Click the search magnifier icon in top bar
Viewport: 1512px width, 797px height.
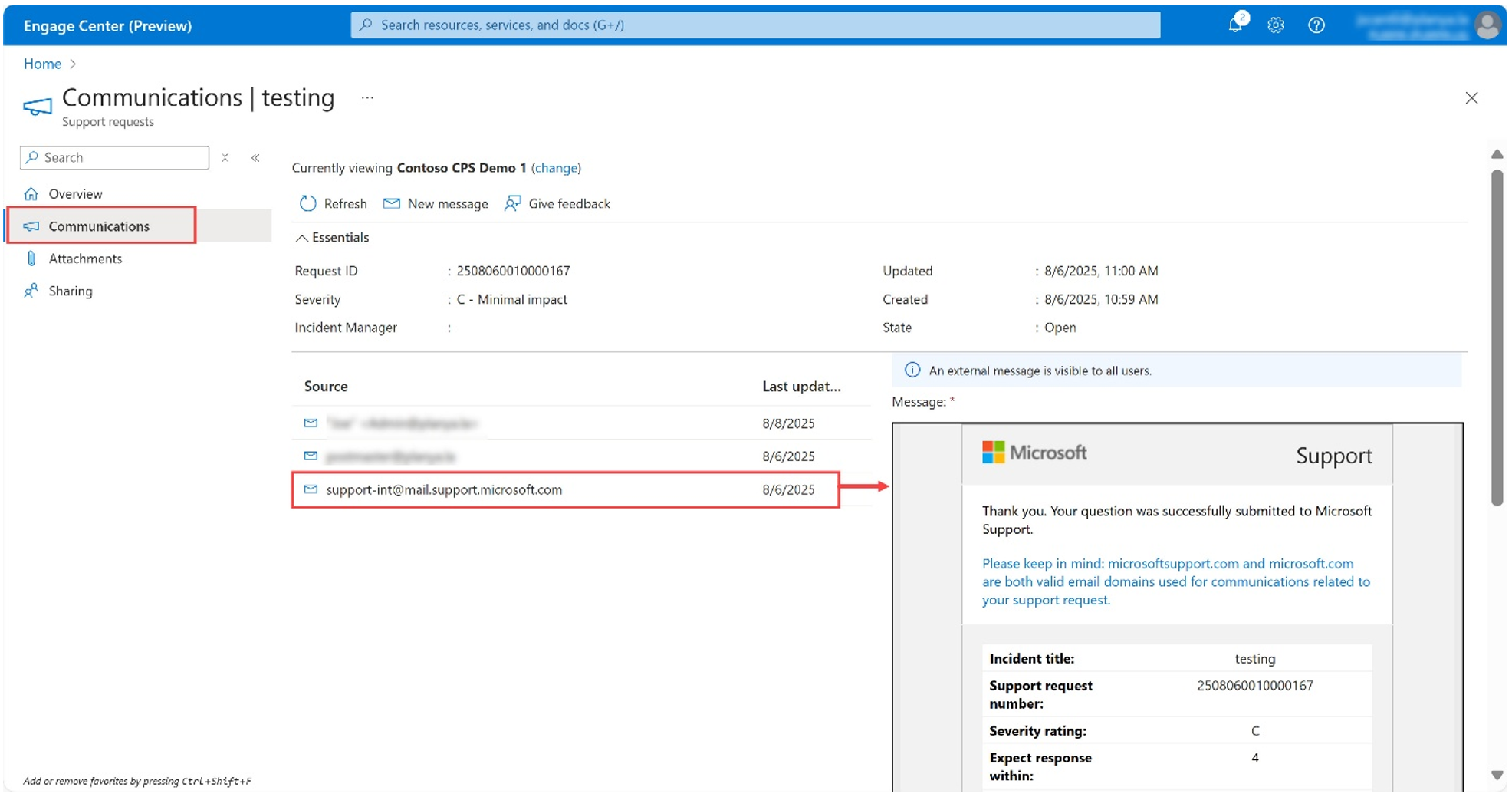tap(366, 25)
